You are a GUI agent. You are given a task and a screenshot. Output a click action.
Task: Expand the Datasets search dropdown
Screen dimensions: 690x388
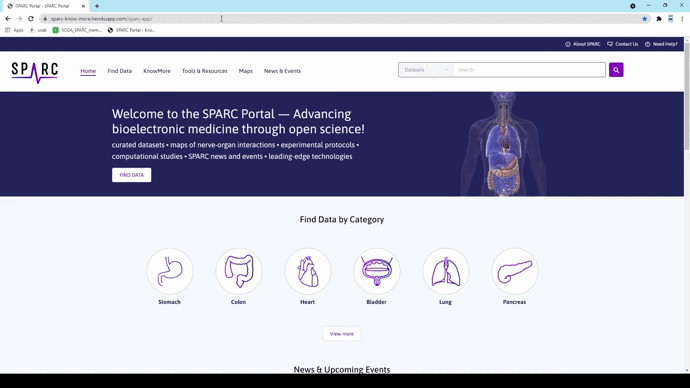tap(426, 70)
